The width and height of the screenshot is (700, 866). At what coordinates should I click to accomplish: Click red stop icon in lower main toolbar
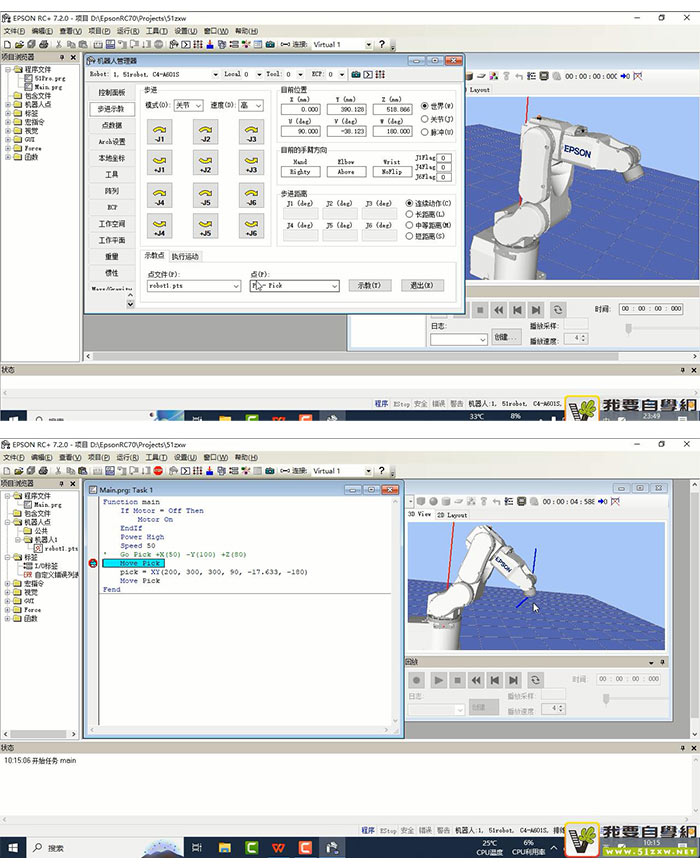pos(158,471)
